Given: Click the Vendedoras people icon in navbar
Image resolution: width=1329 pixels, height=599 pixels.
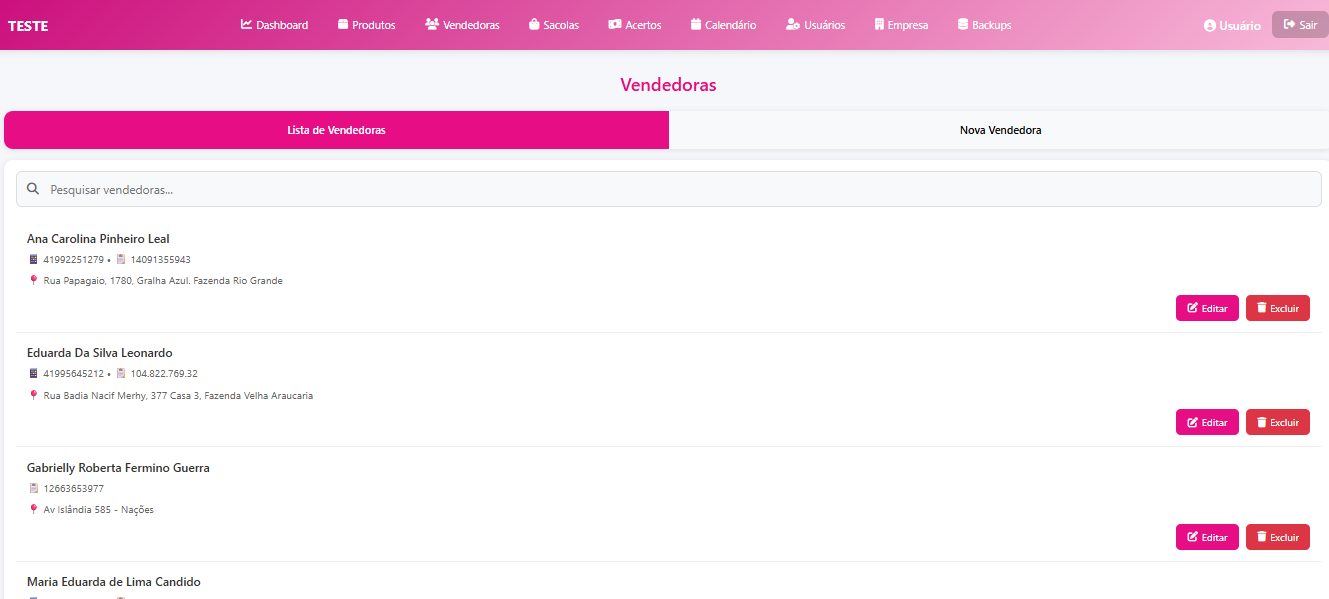Looking at the screenshot, I should [432, 24].
